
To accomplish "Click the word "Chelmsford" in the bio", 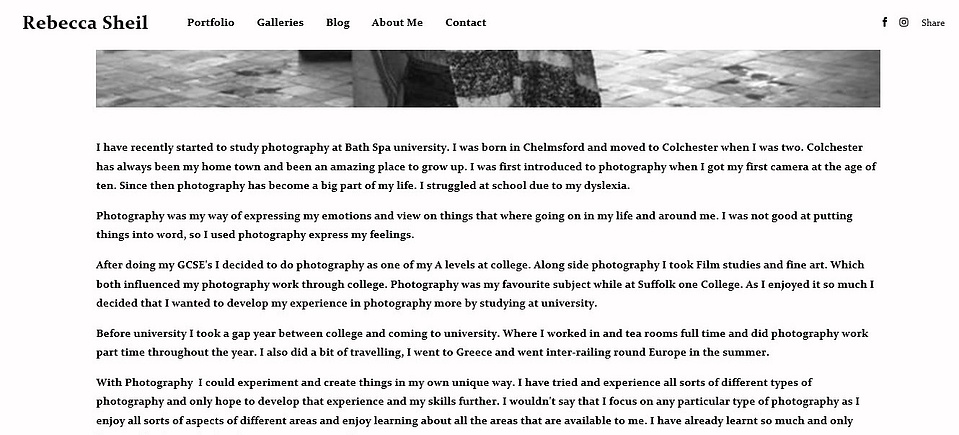I will coord(554,147).
